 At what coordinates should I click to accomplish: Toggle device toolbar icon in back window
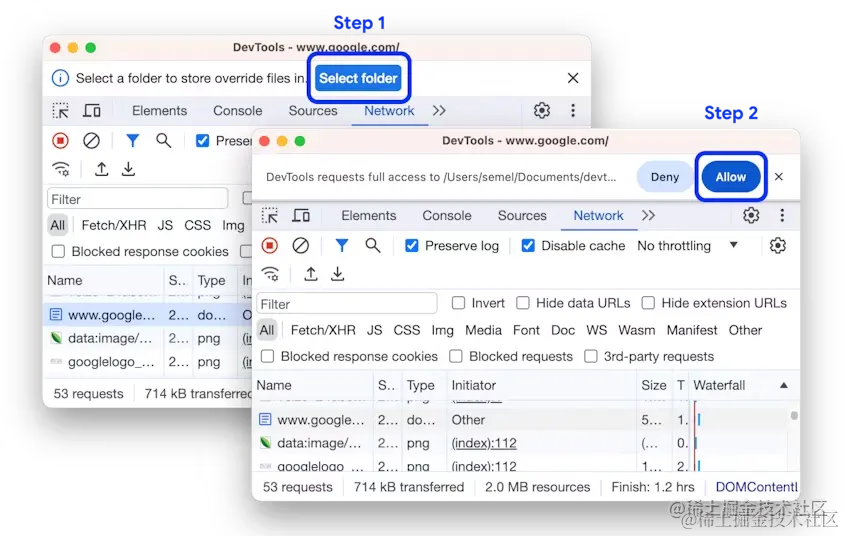coord(92,110)
